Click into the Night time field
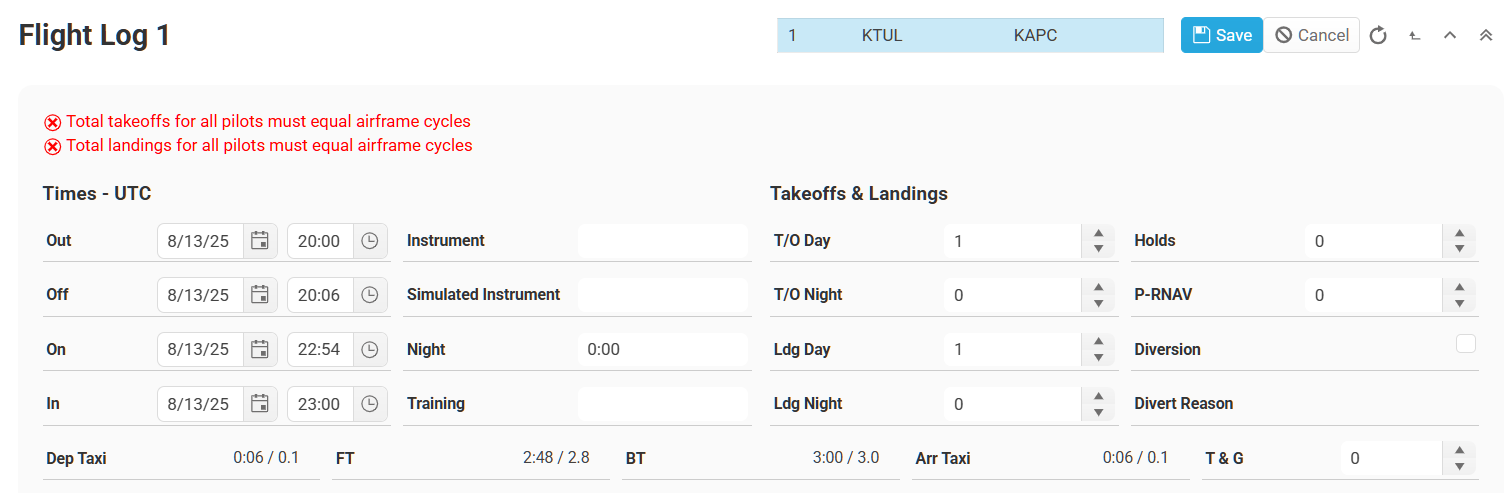Viewport: 1511px width, 493px height. (662, 350)
